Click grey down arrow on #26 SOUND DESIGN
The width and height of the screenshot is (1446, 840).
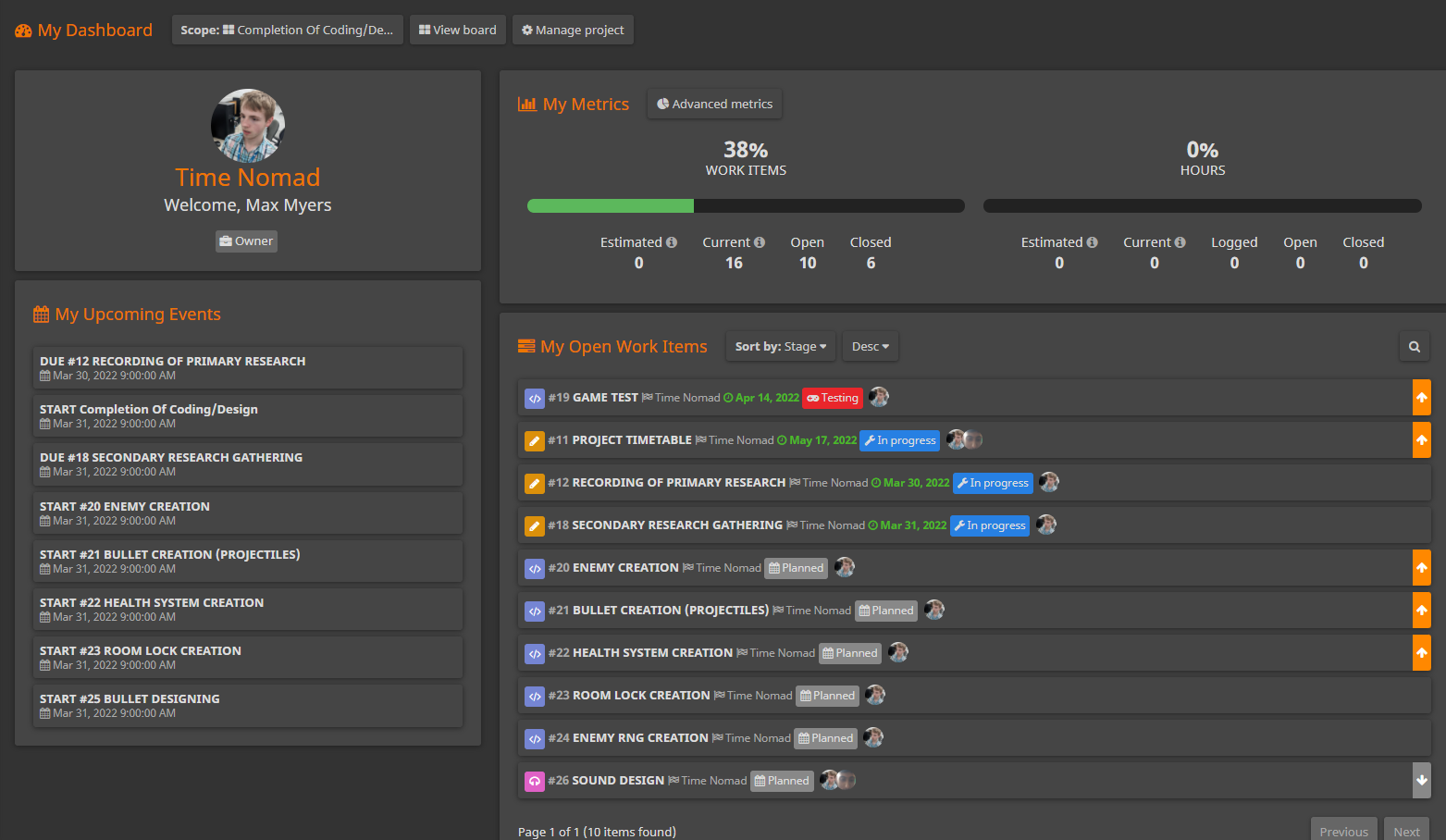(1421, 781)
